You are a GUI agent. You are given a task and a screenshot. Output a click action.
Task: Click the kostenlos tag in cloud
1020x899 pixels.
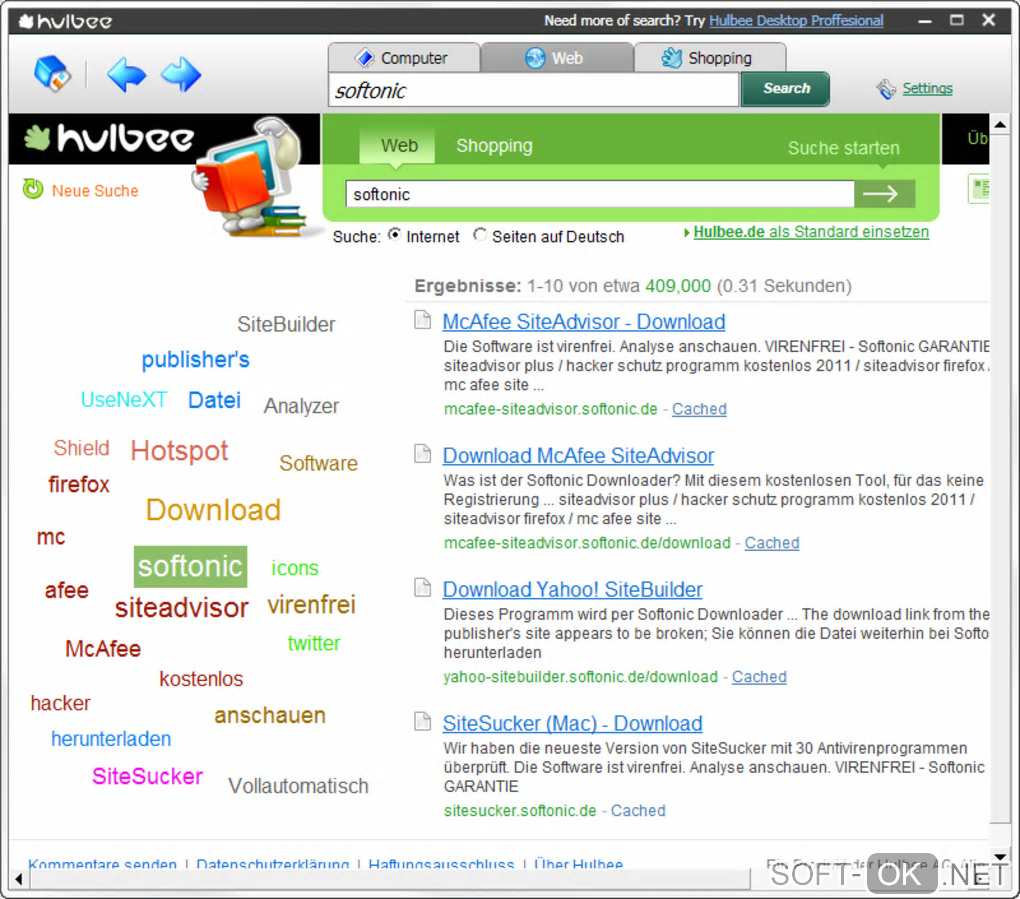point(201,679)
